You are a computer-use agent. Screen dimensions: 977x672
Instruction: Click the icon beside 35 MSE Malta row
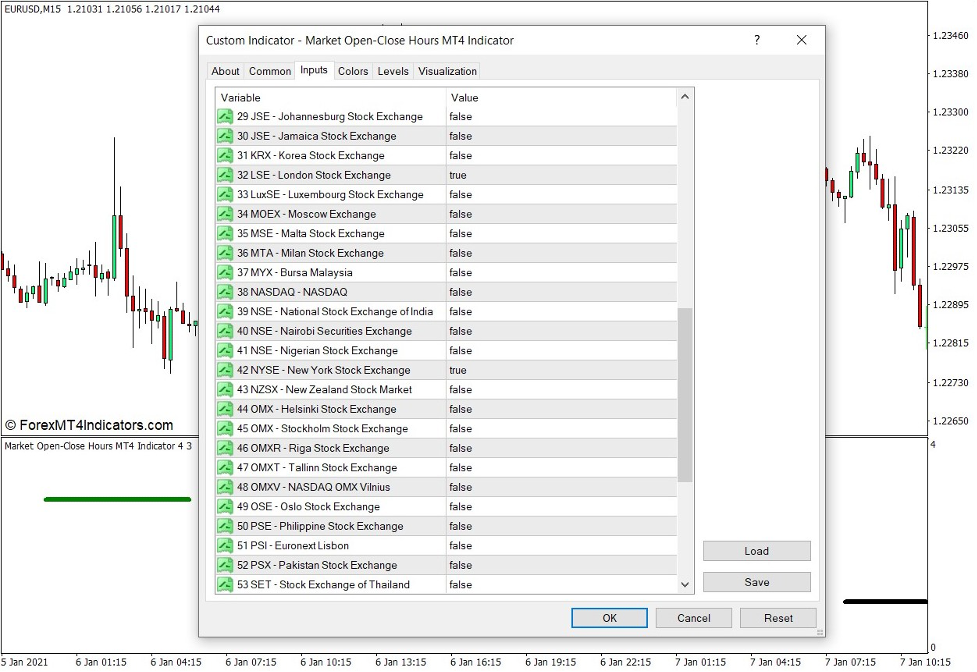coord(225,234)
